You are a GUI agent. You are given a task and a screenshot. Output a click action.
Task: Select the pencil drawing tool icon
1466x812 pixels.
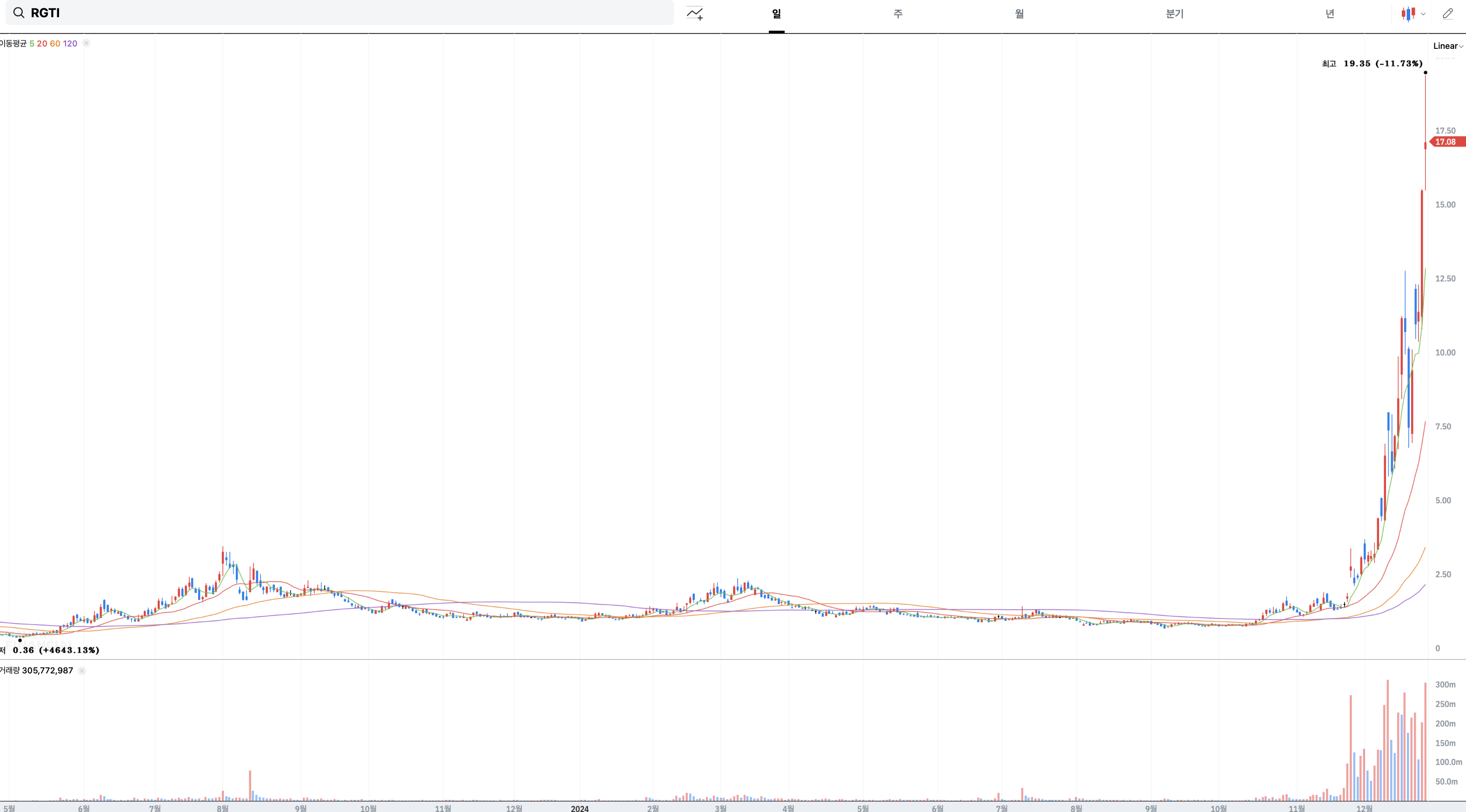coord(1448,13)
